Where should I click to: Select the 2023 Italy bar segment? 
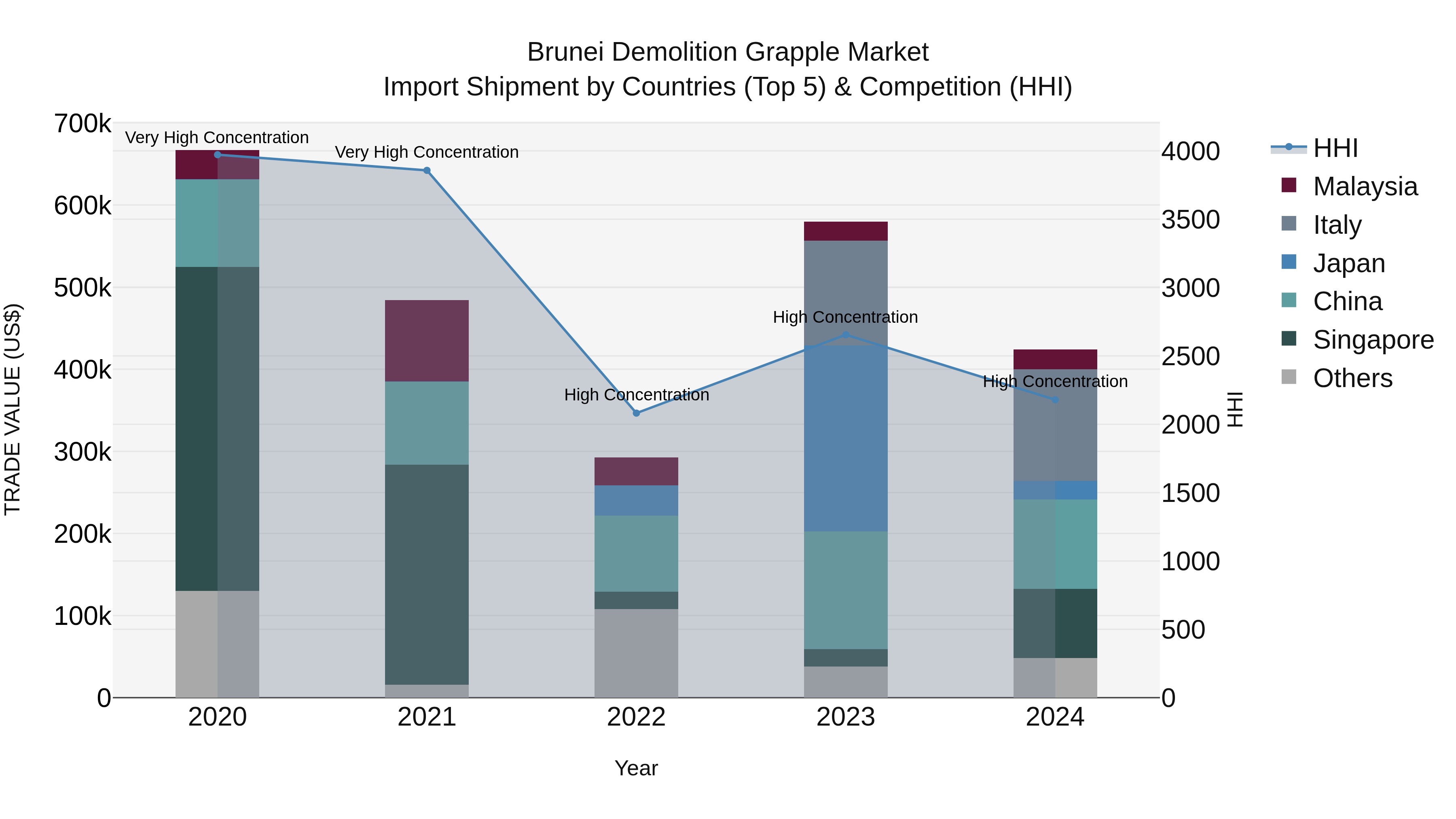pyautogui.click(x=846, y=293)
